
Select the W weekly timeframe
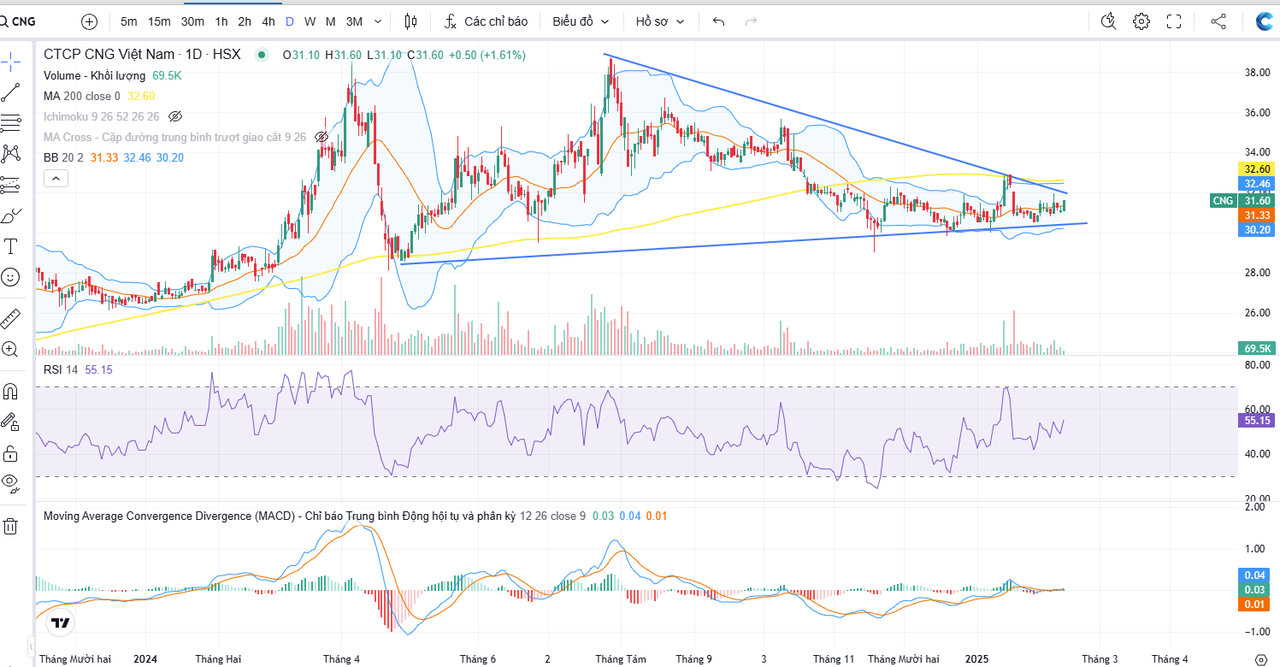tap(310, 21)
